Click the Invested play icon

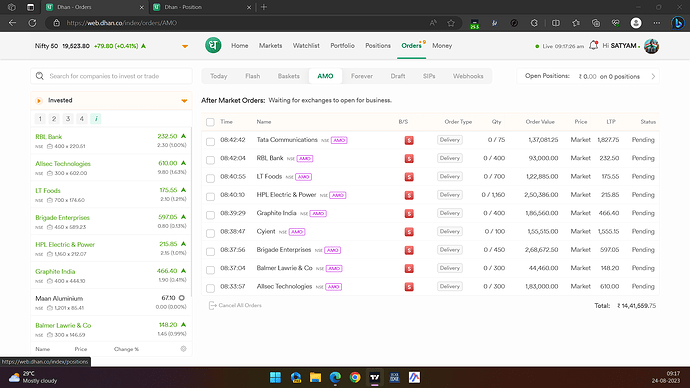tap(39, 101)
